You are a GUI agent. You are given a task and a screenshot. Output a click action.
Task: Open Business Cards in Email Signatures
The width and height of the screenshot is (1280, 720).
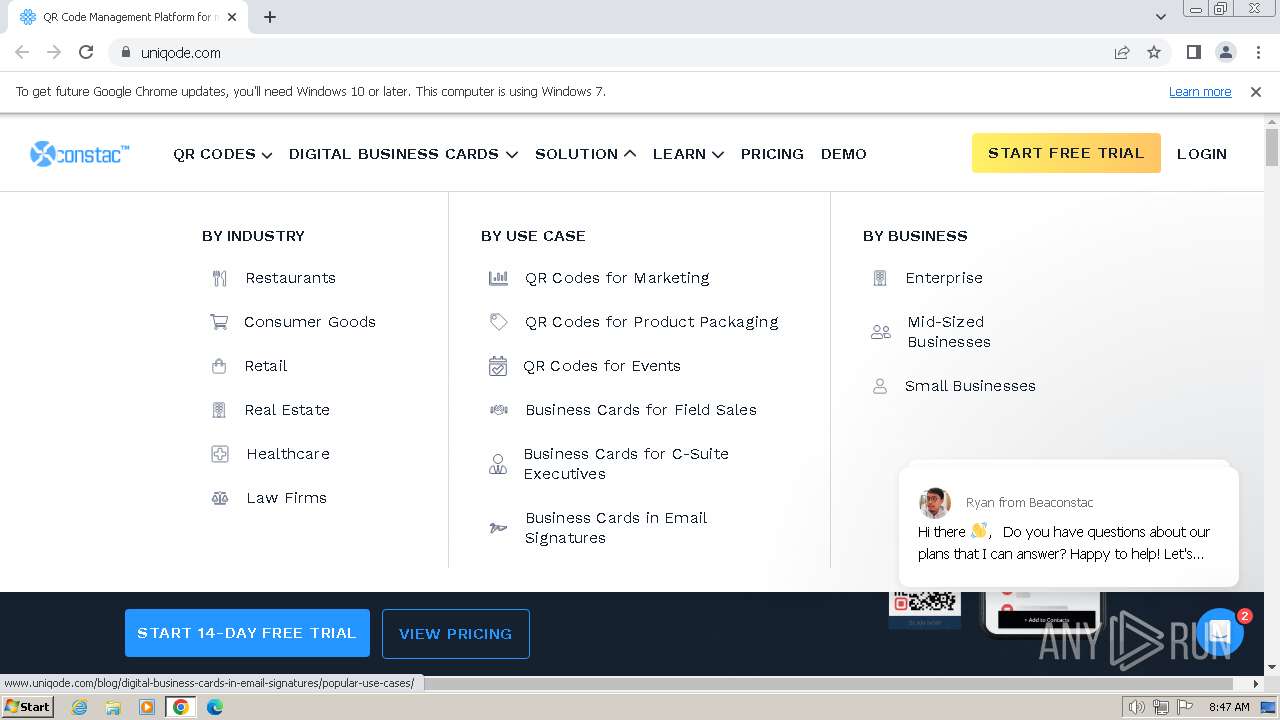point(616,528)
